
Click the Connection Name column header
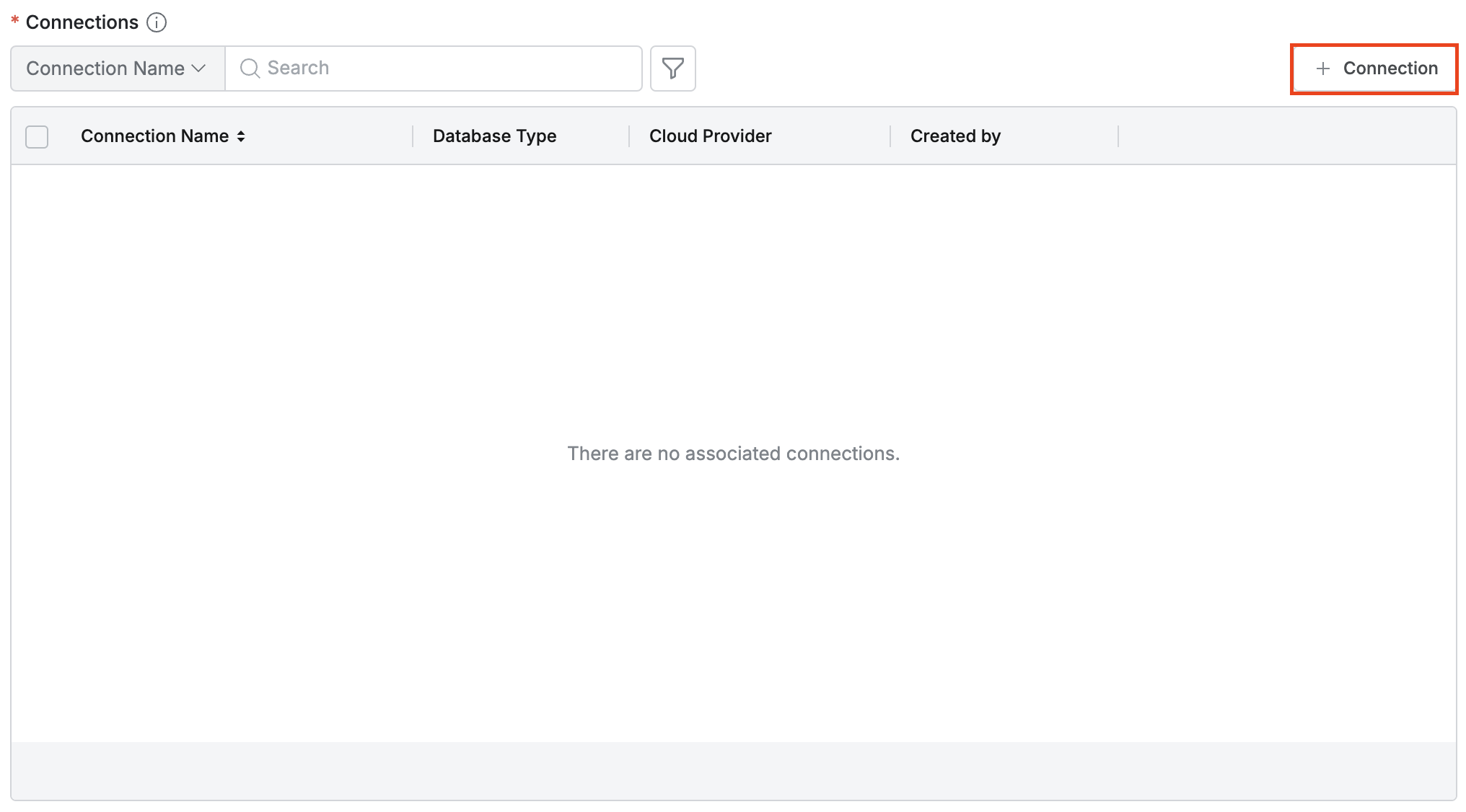pos(154,136)
